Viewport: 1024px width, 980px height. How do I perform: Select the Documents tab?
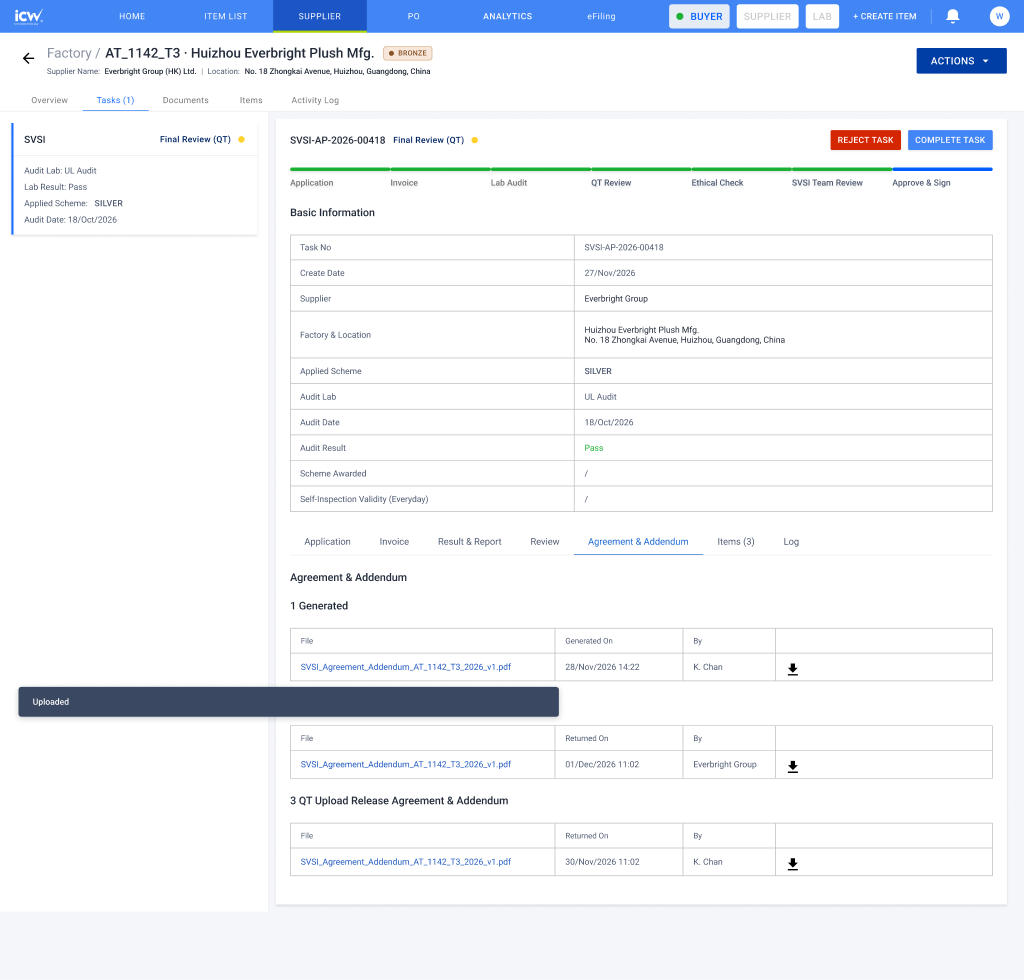[x=185, y=100]
